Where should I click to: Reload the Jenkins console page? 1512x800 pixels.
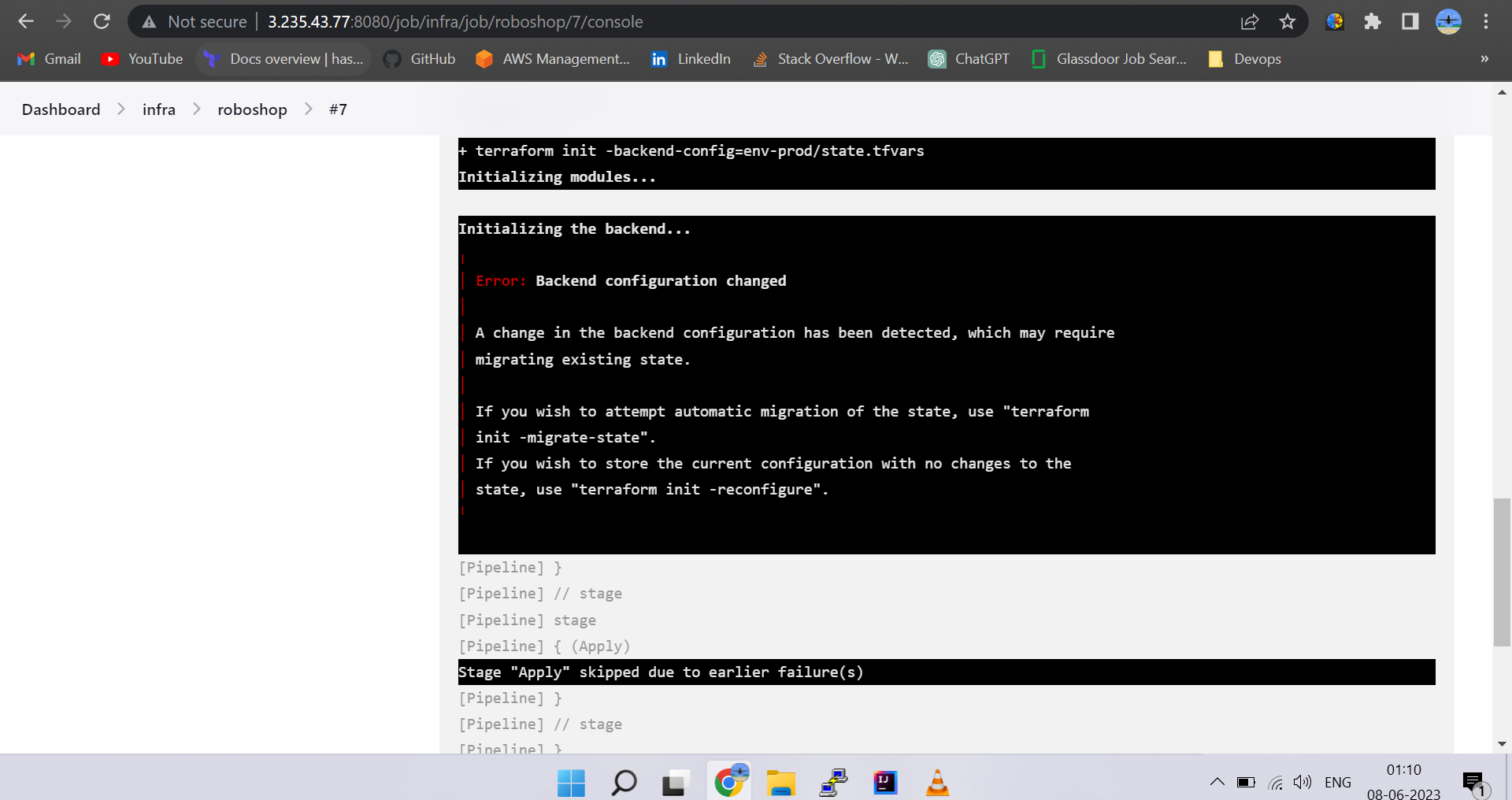pos(102,21)
